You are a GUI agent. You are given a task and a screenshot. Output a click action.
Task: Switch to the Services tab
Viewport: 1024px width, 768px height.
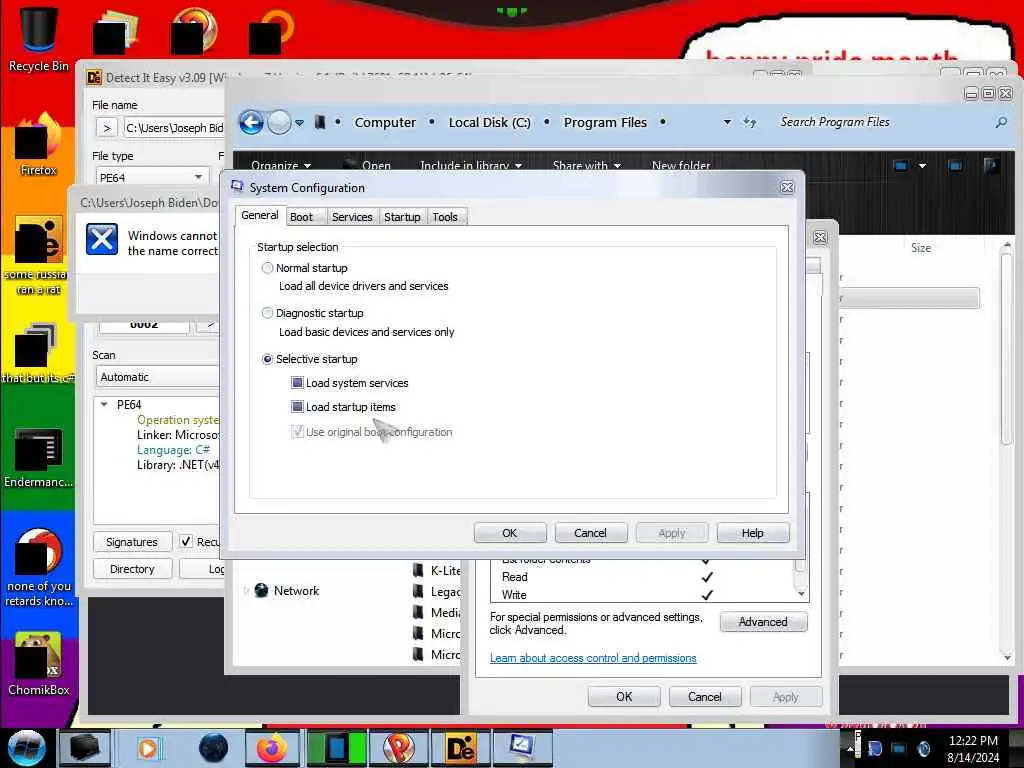pyautogui.click(x=352, y=217)
